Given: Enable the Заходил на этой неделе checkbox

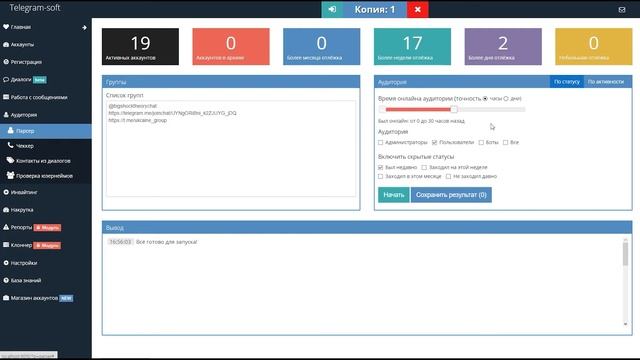Looking at the screenshot, I should pyautogui.click(x=424, y=167).
